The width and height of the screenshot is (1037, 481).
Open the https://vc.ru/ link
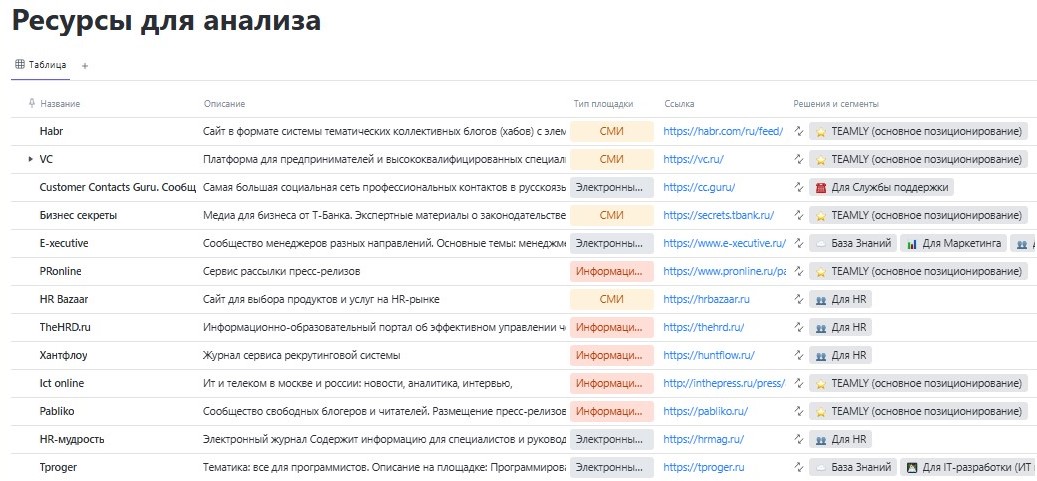coord(693,159)
